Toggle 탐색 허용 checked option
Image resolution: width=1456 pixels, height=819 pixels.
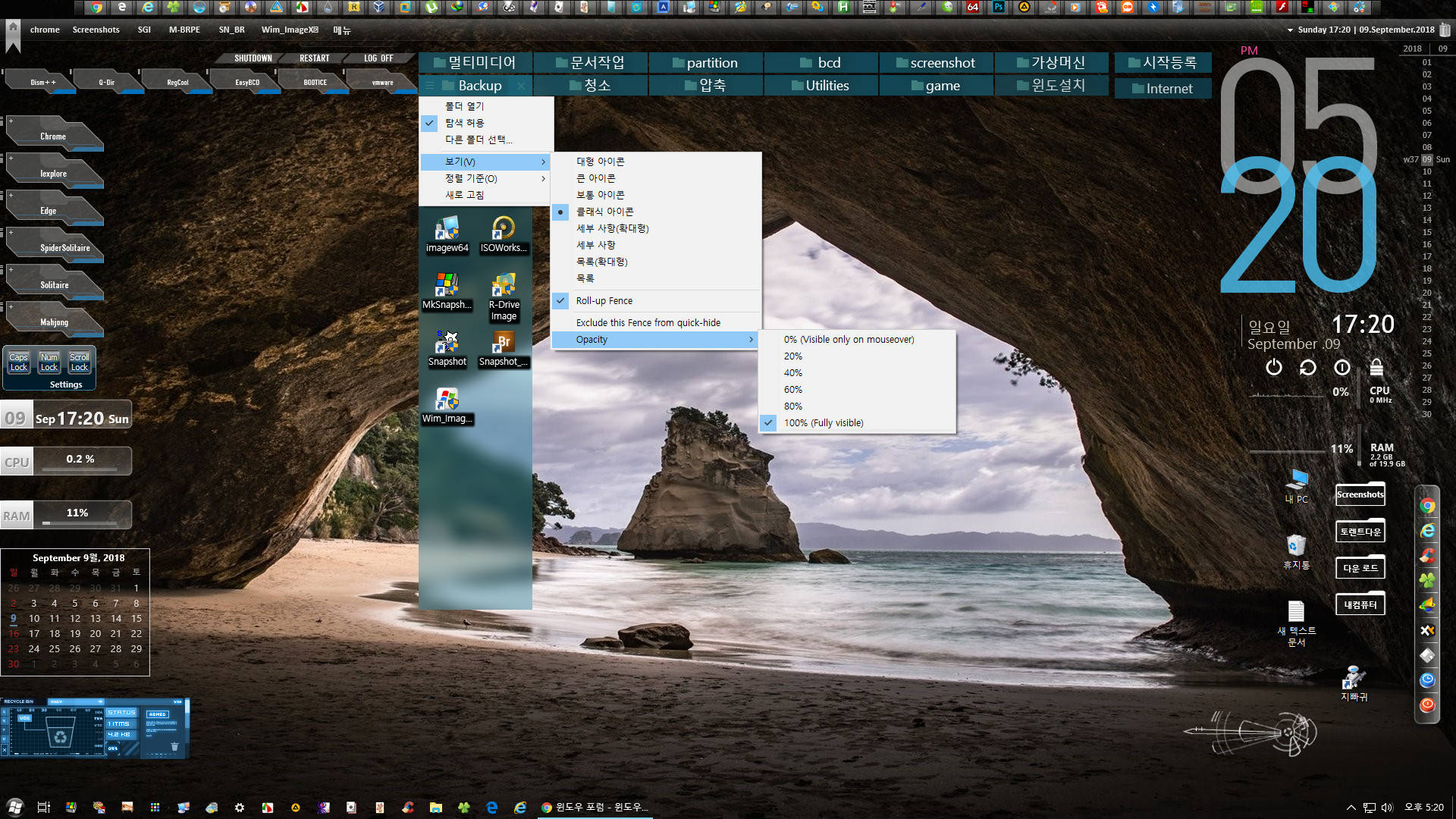click(485, 123)
